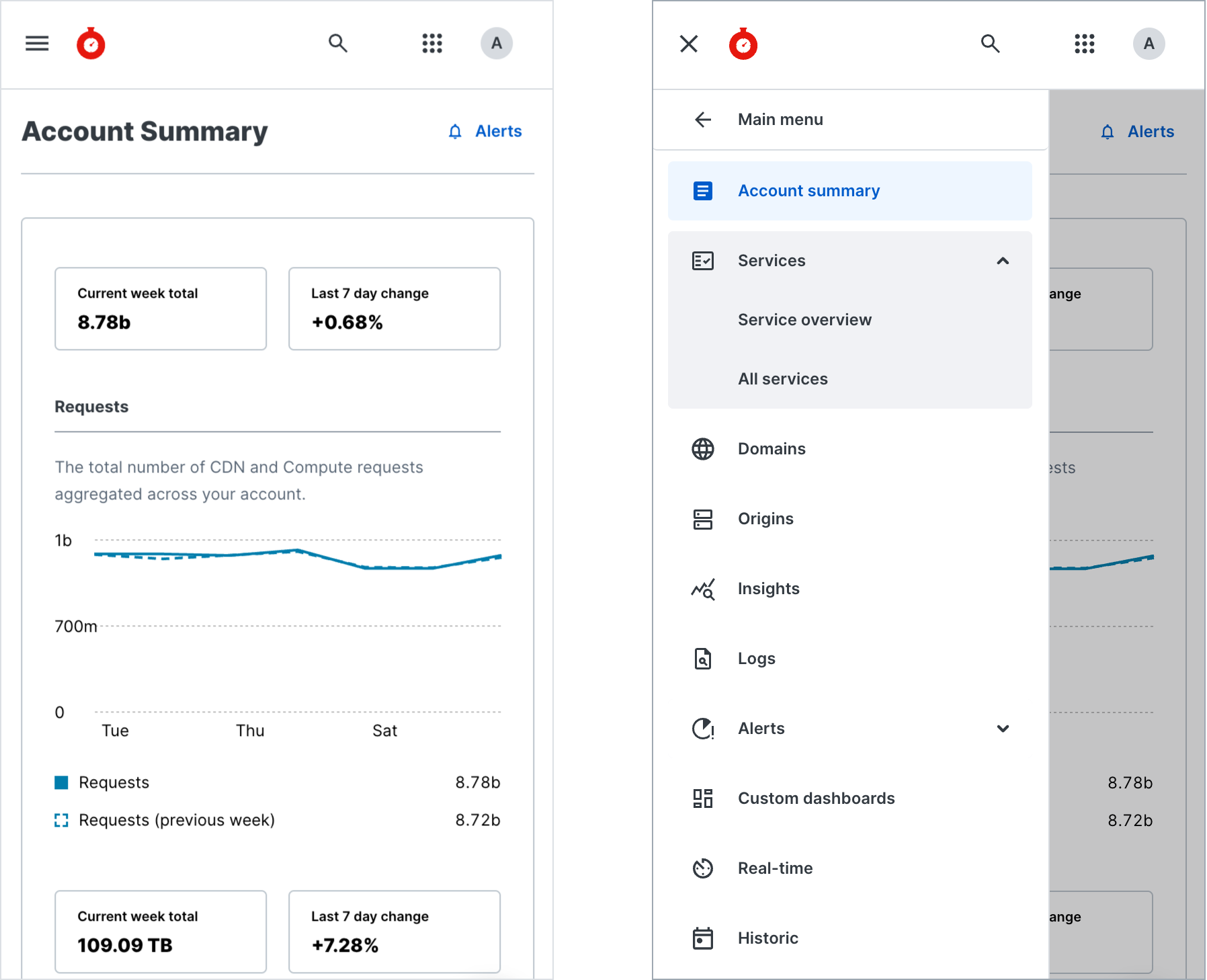
Task: Click the Insights chart icon
Action: pos(703,589)
